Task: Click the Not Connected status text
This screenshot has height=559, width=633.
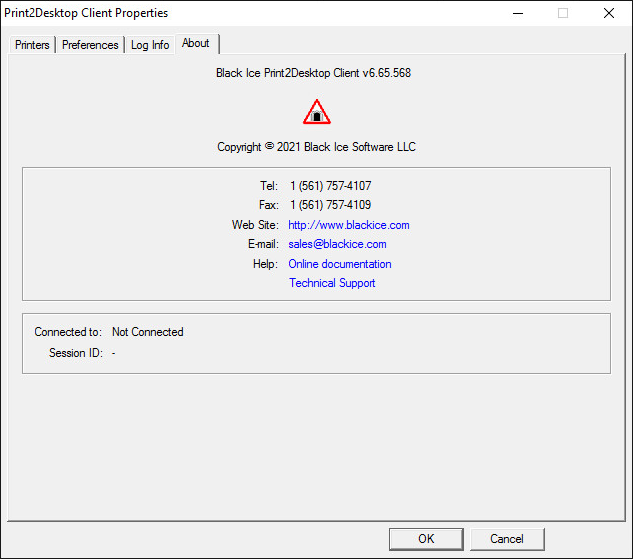Action: [148, 332]
